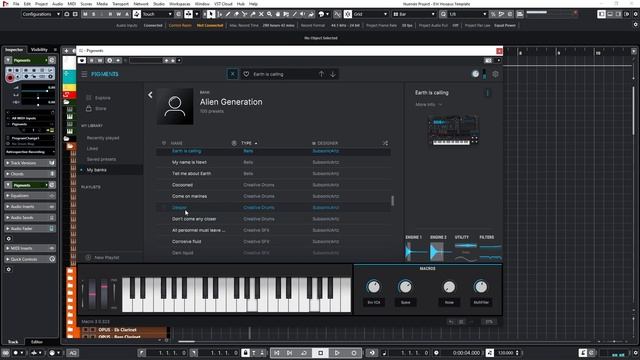Select the Glue tool
The image size is (640, 360).
click(253, 14)
